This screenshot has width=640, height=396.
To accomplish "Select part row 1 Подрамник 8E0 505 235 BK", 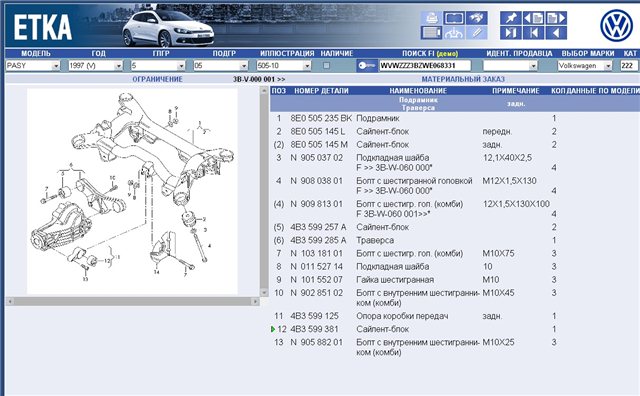I will (x=413, y=118).
